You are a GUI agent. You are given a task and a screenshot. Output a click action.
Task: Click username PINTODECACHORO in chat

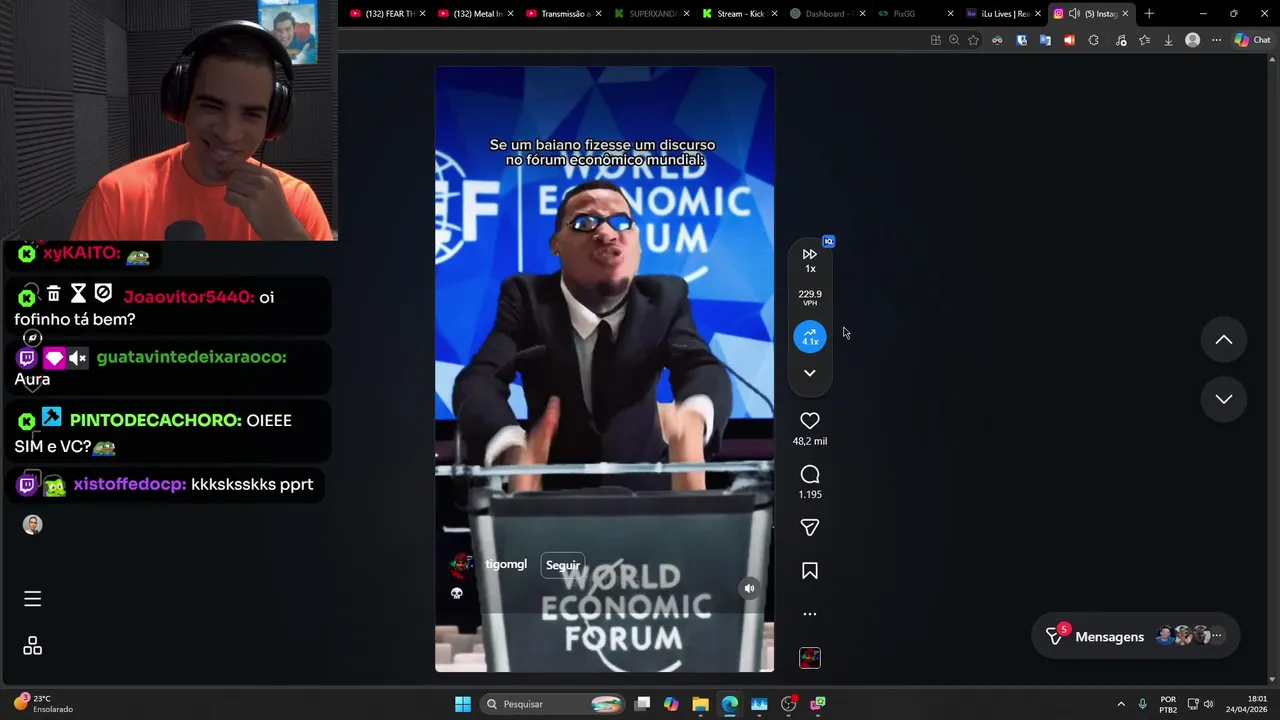pyautogui.click(x=155, y=421)
